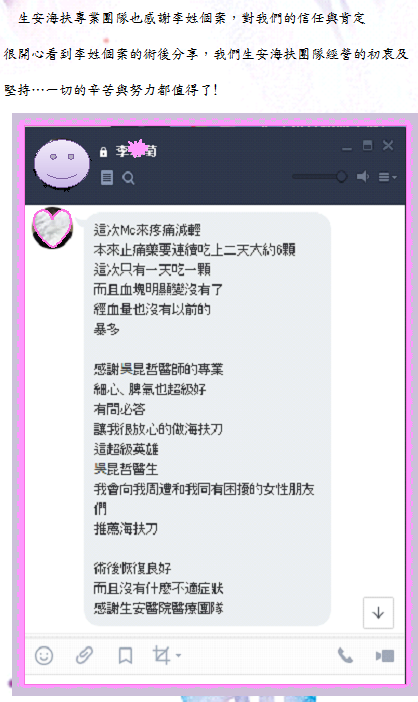Minimize the chat window
This screenshot has height=702, width=418.
[347, 148]
